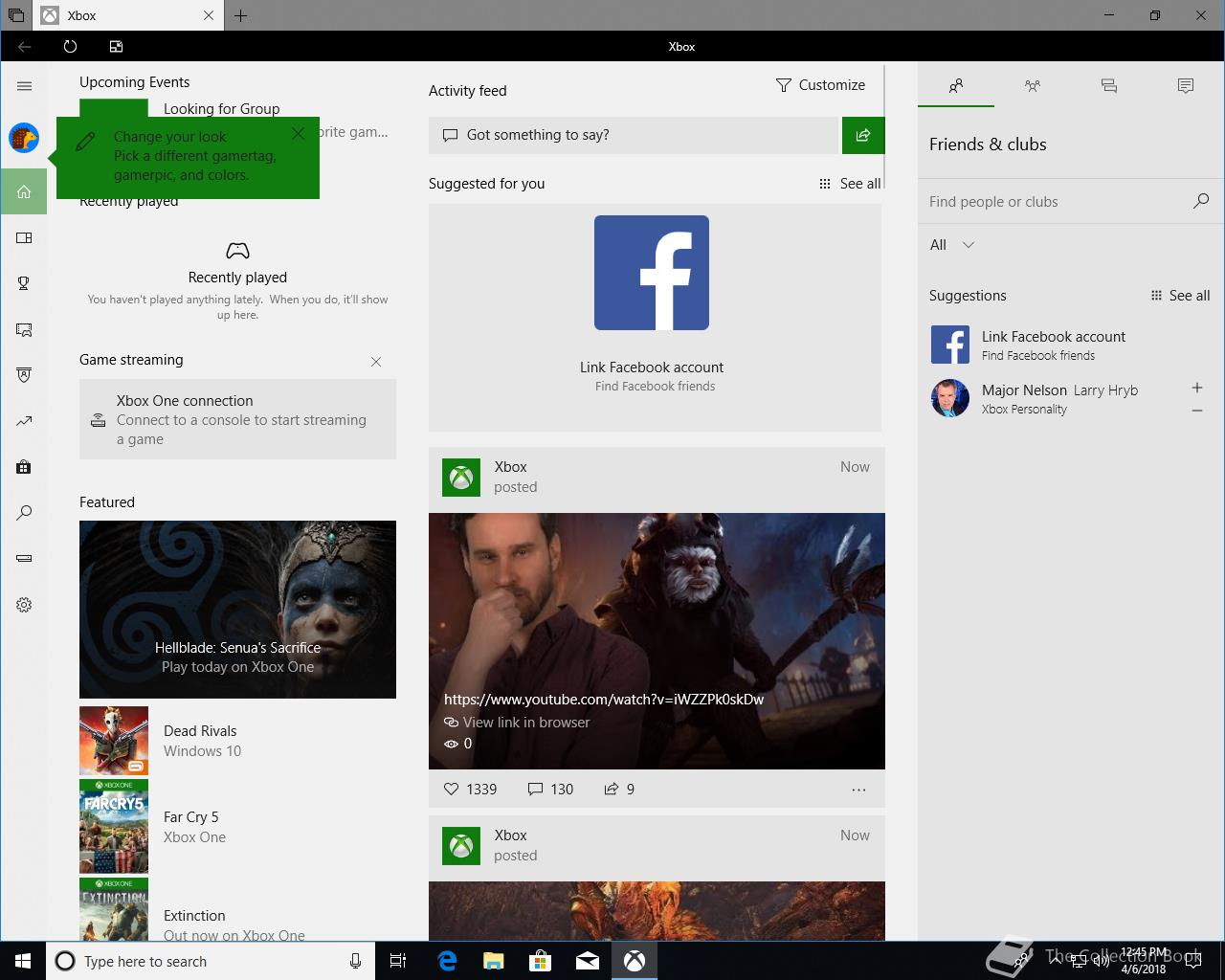Open Far Cry 5 featured game
Image resolution: width=1225 pixels, height=980 pixels.
237,826
